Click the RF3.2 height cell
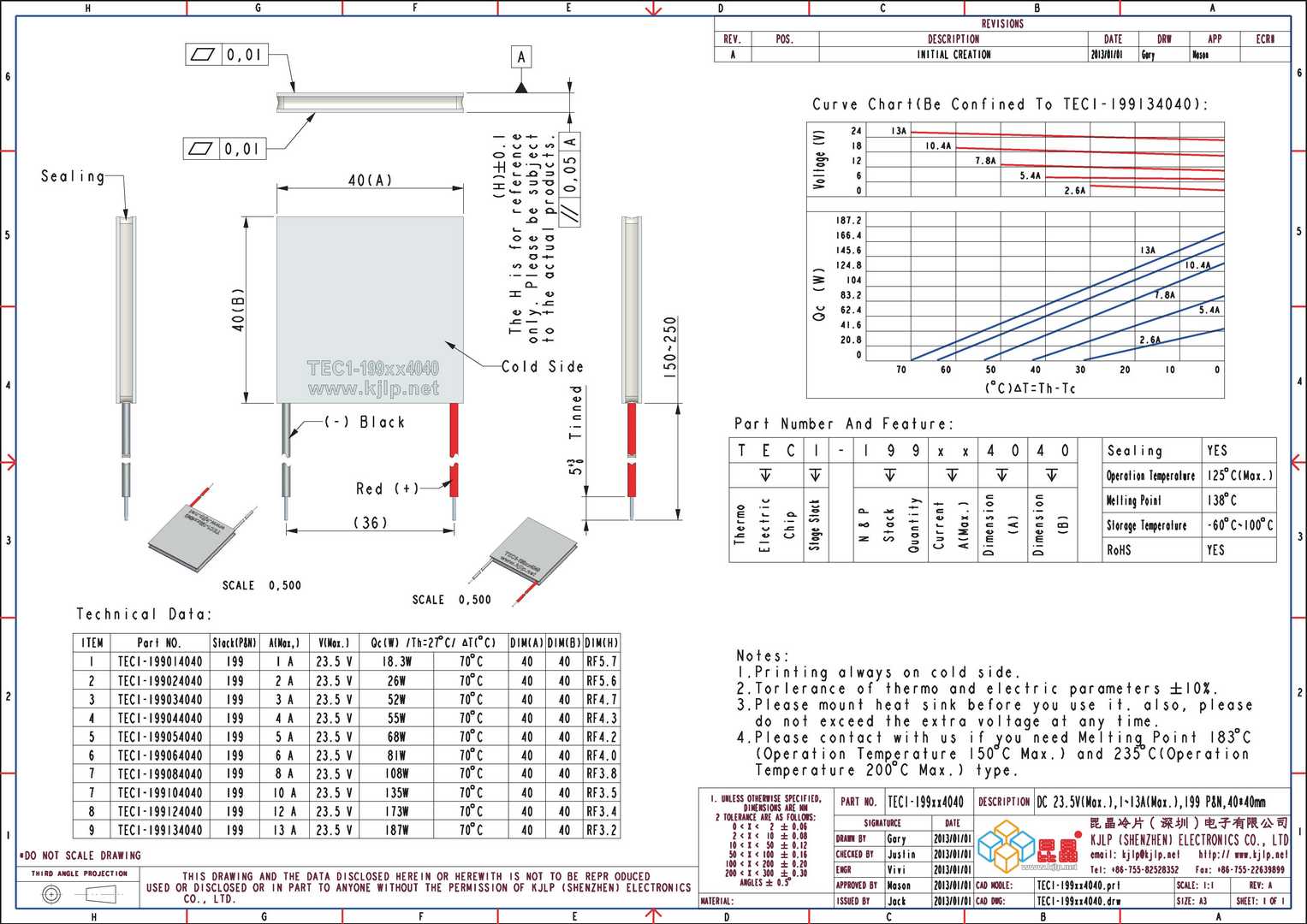Viewport: 1307px width, 924px height. (601, 830)
